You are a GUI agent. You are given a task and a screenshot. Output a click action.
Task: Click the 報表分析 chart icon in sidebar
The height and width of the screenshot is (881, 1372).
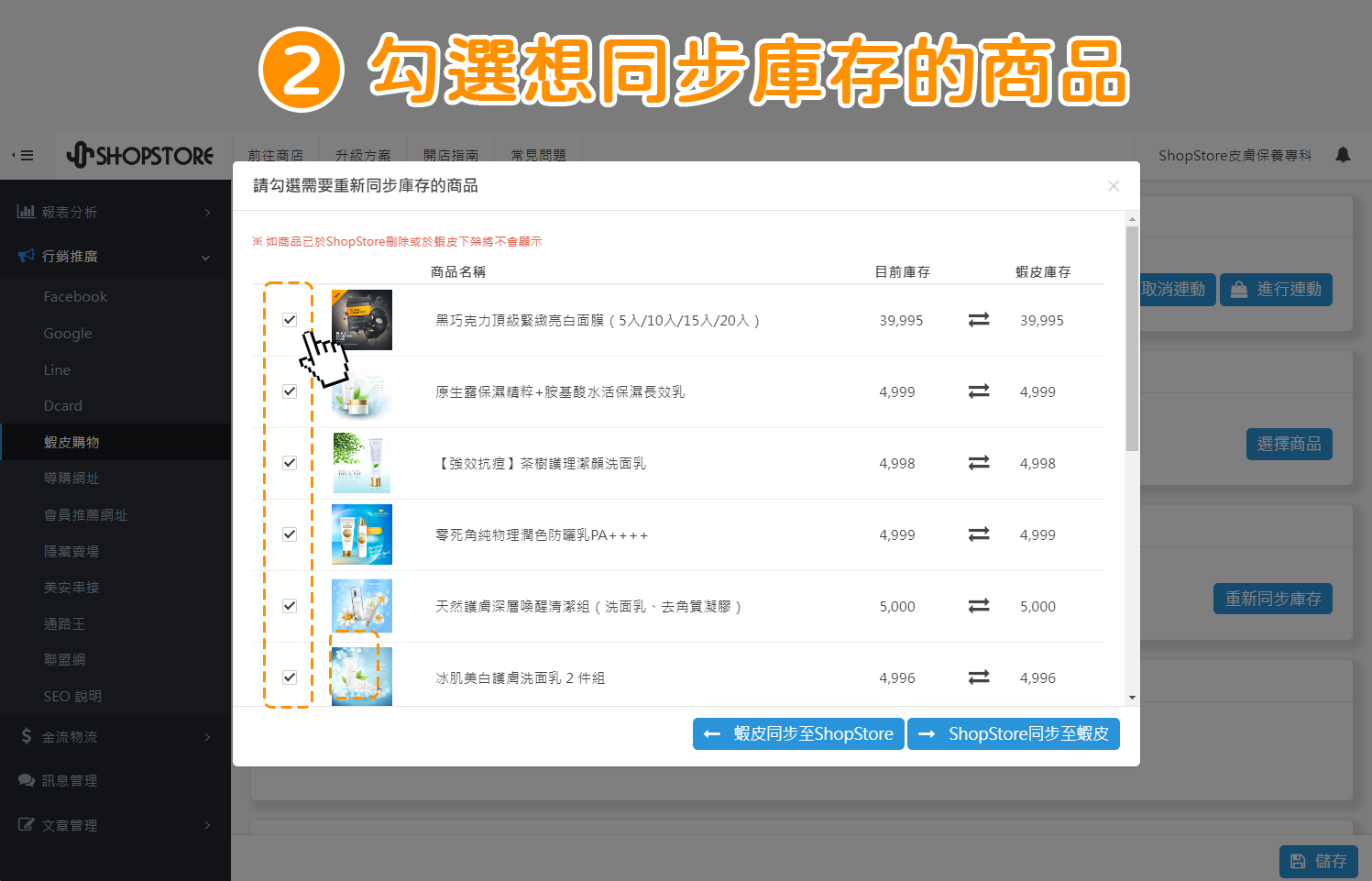point(26,212)
